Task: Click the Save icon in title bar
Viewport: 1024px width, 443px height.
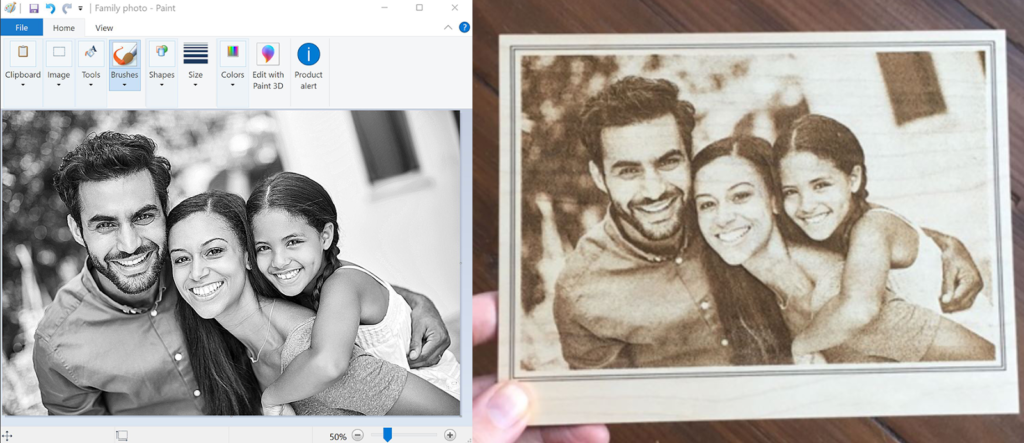Action: (34, 8)
